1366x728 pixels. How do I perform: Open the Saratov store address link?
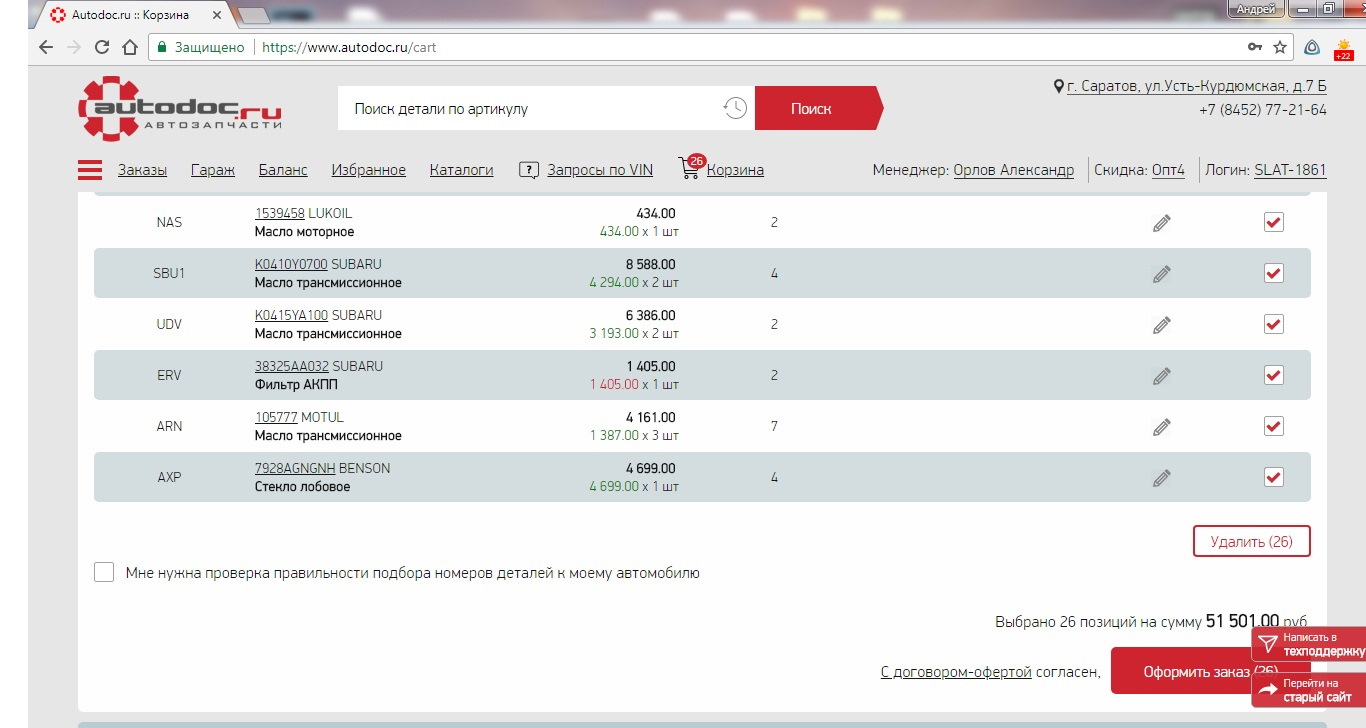pos(1197,87)
